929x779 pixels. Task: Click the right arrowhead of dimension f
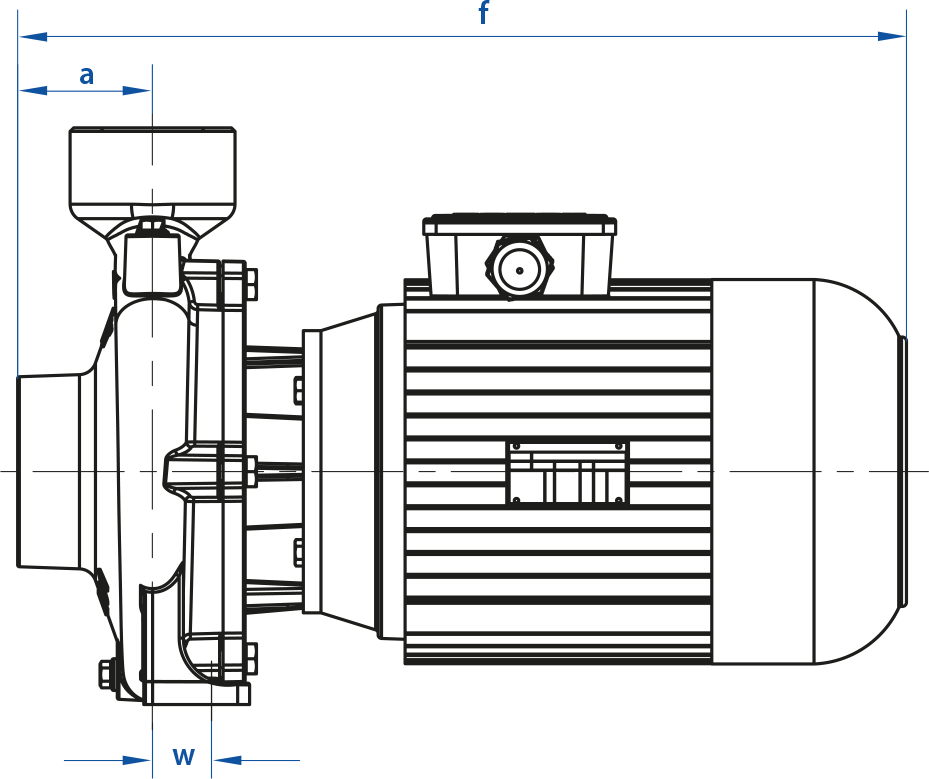pyautogui.click(x=891, y=37)
